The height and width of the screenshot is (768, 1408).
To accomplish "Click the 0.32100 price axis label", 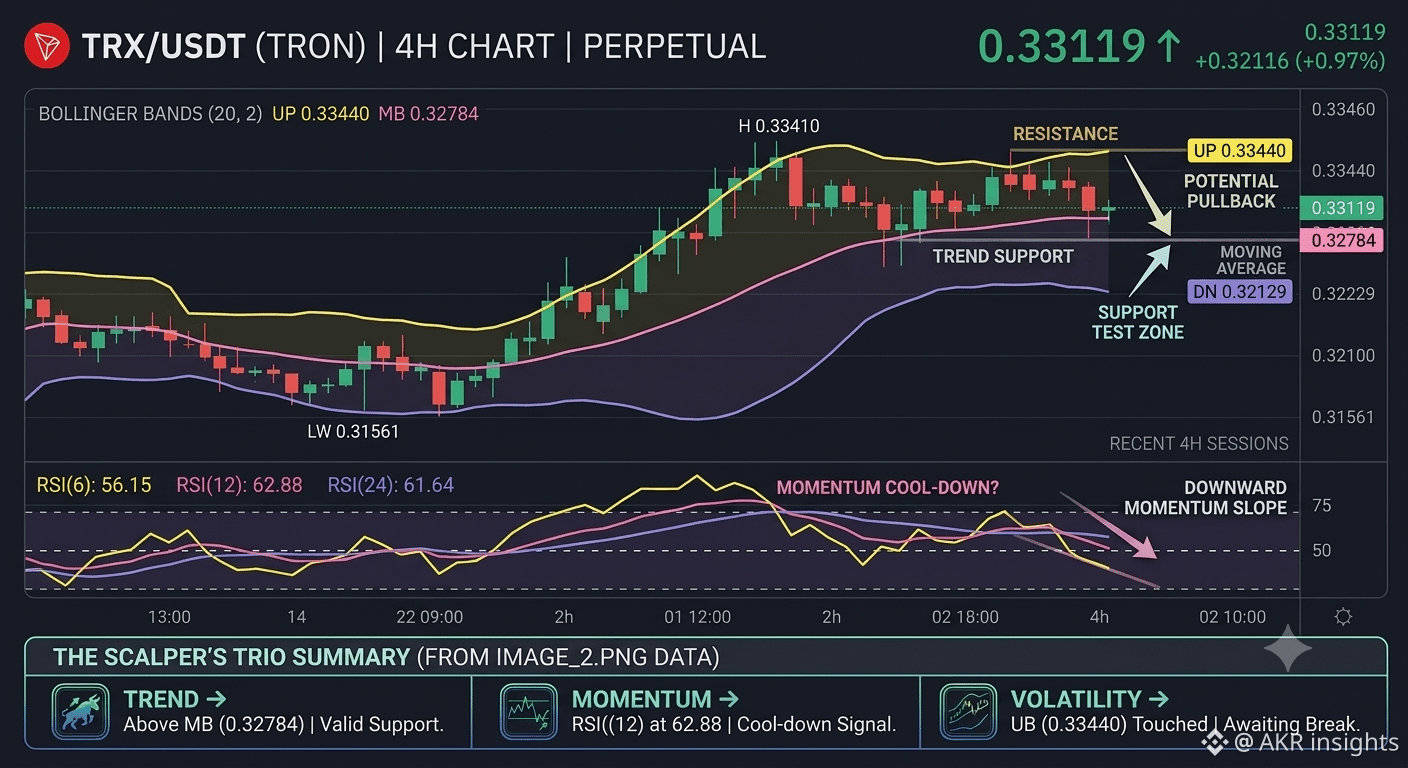I will [x=1341, y=355].
